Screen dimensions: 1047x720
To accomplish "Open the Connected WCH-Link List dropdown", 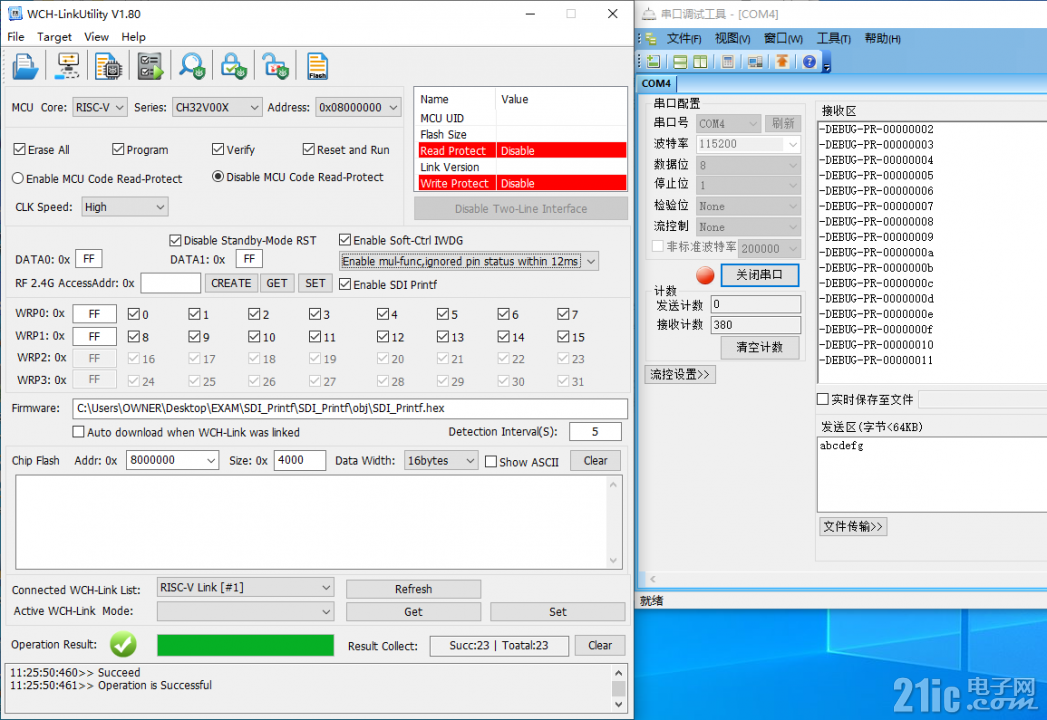I will point(245,588).
